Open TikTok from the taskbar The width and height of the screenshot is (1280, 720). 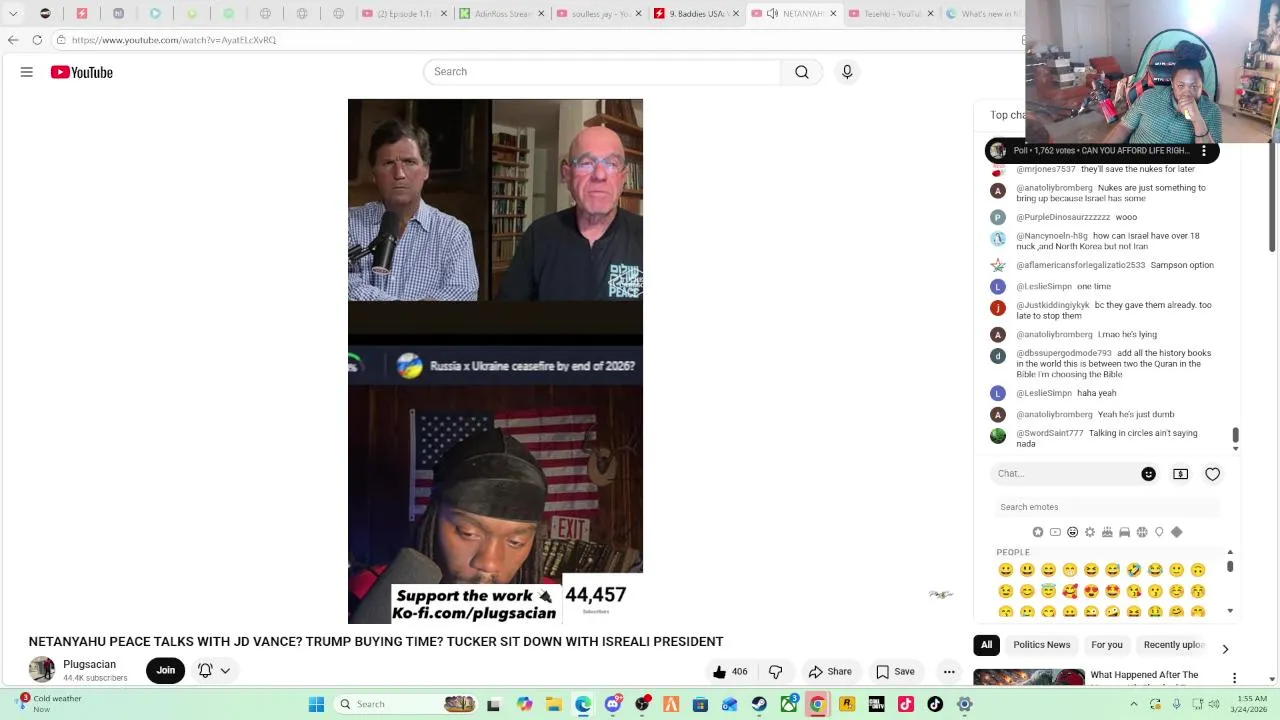pos(935,704)
